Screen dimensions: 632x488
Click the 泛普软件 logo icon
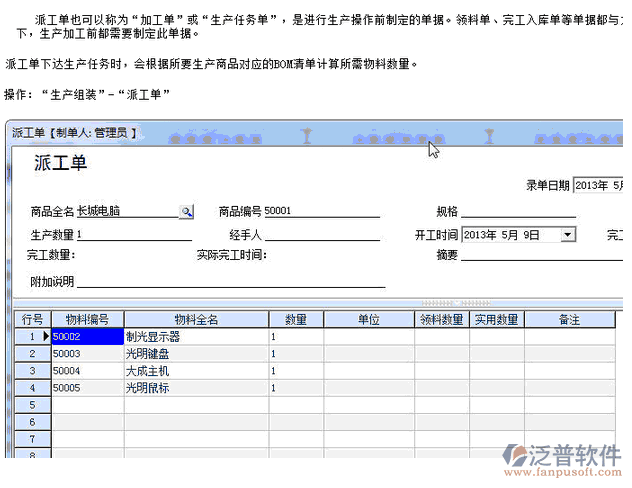click(x=521, y=455)
